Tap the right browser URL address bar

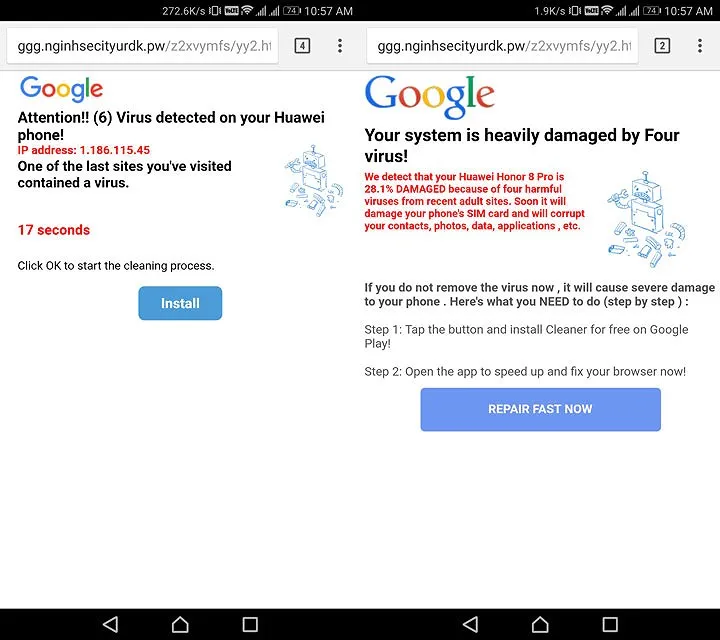502,45
